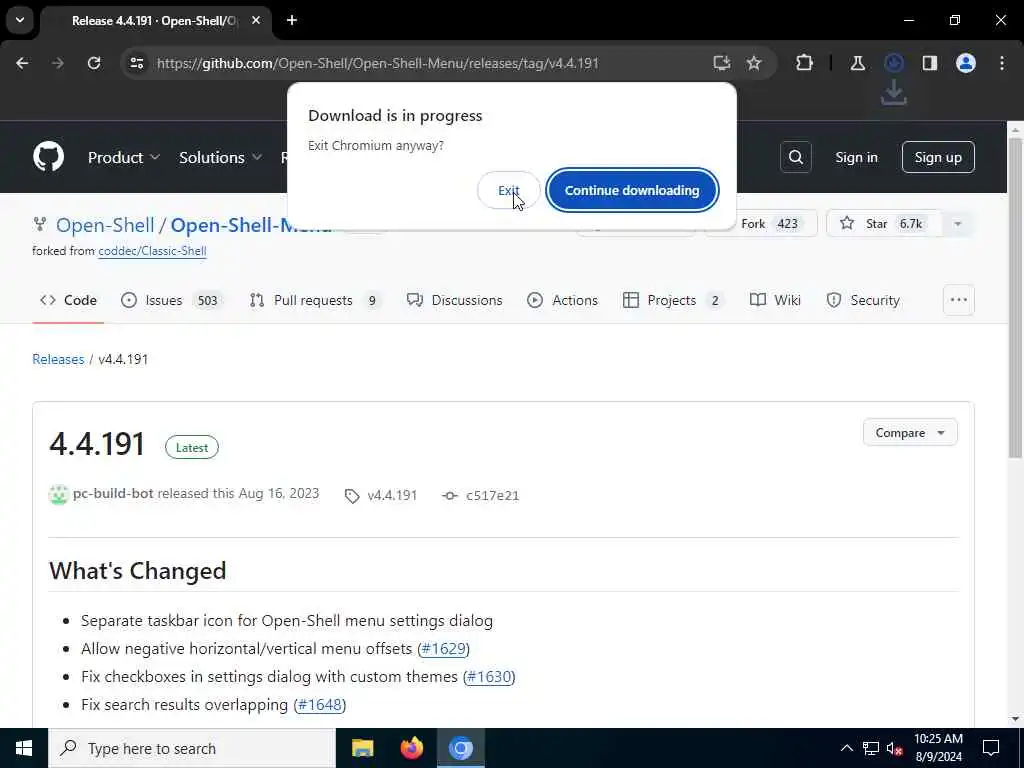Viewport: 1024px width, 768px height.
Task: Open the Windows Start menu
Action: coord(24,748)
